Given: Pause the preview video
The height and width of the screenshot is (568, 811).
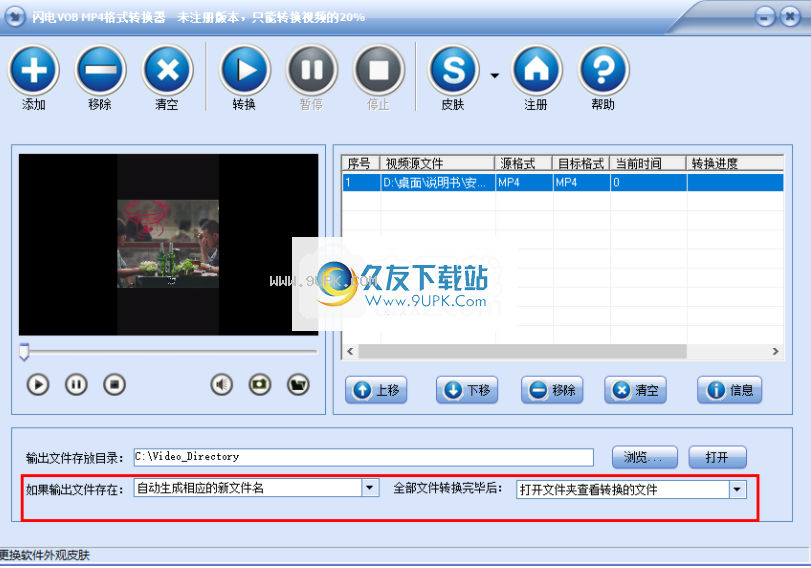Looking at the screenshot, I should 76,385.
